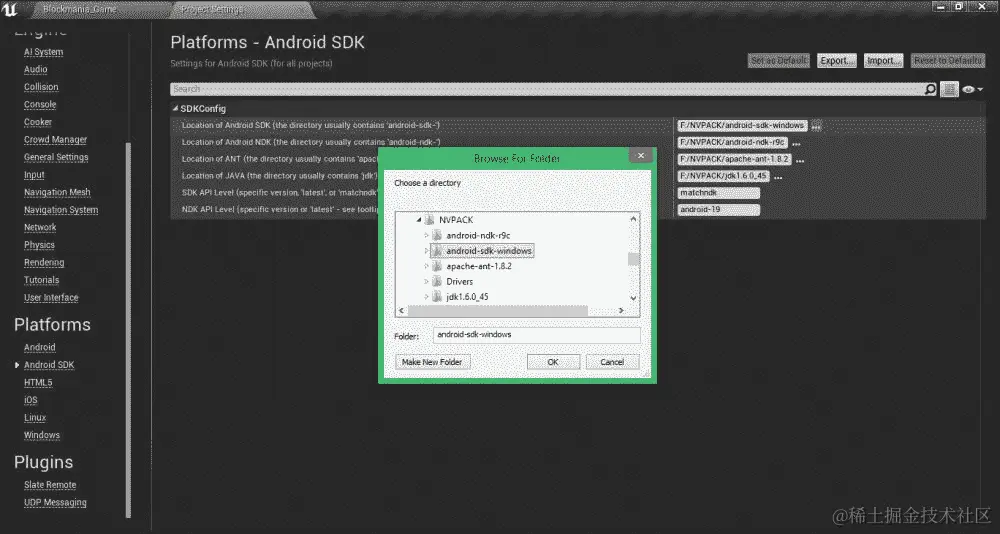Switch to the Project Settings tab
This screenshot has height=534, width=1000.
coord(242,10)
